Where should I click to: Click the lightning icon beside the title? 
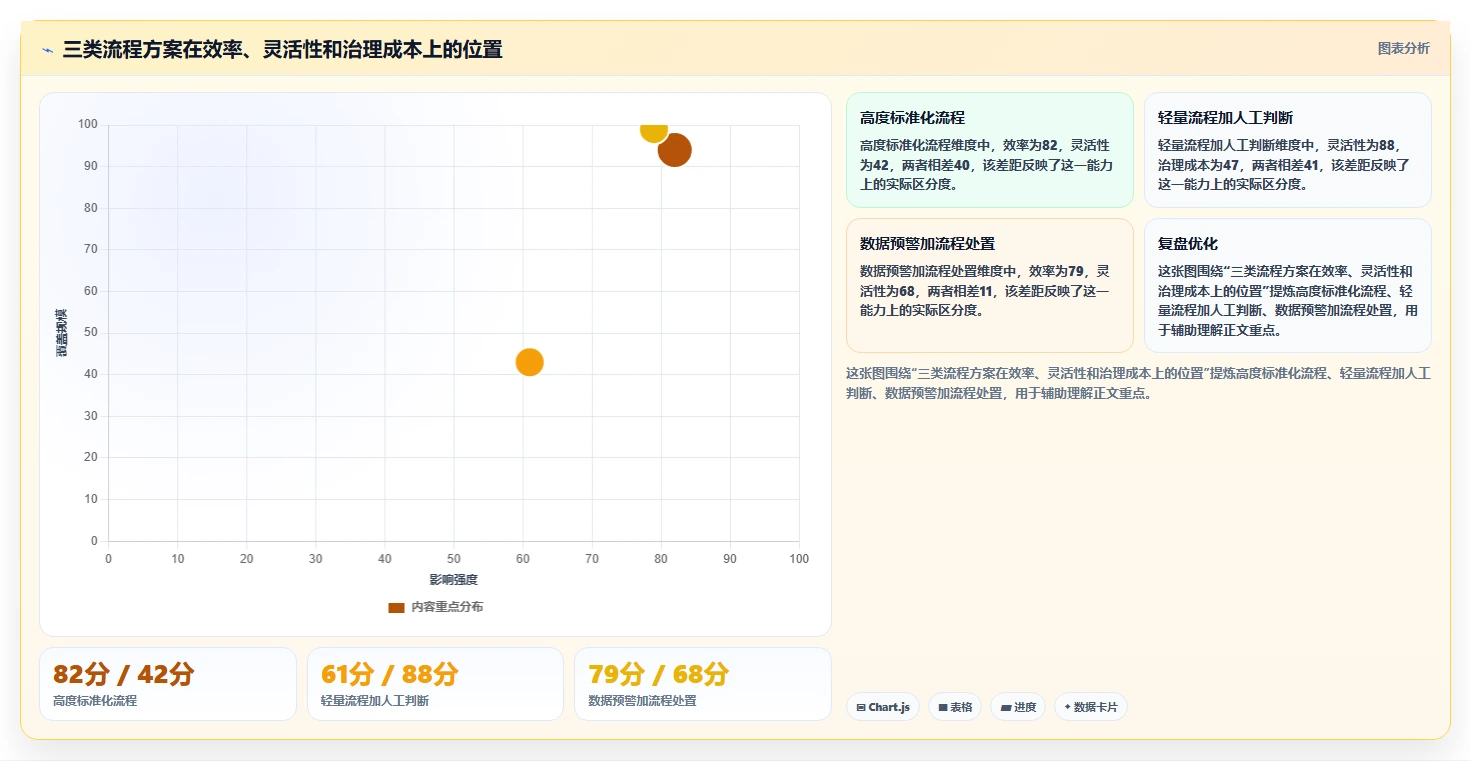(x=48, y=50)
